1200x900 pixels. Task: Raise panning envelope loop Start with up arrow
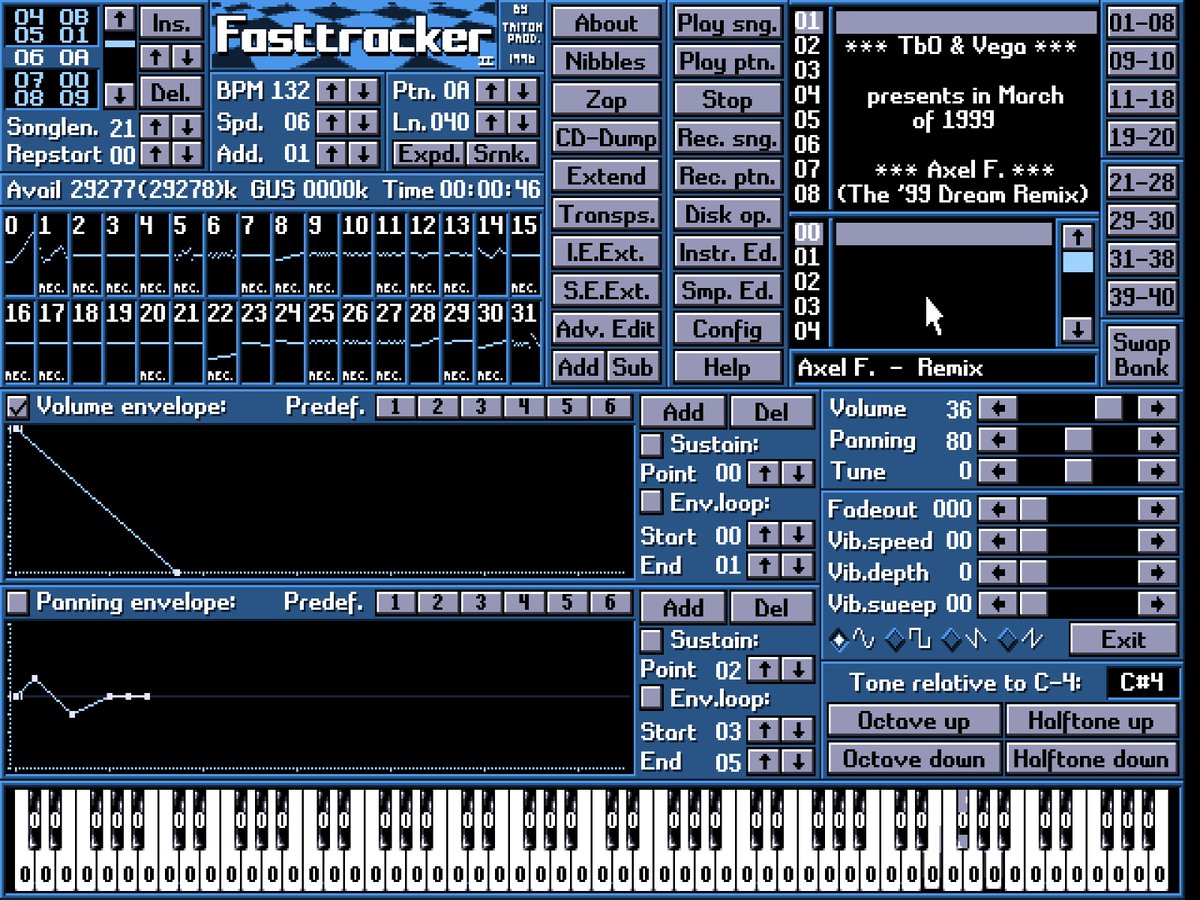(764, 731)
